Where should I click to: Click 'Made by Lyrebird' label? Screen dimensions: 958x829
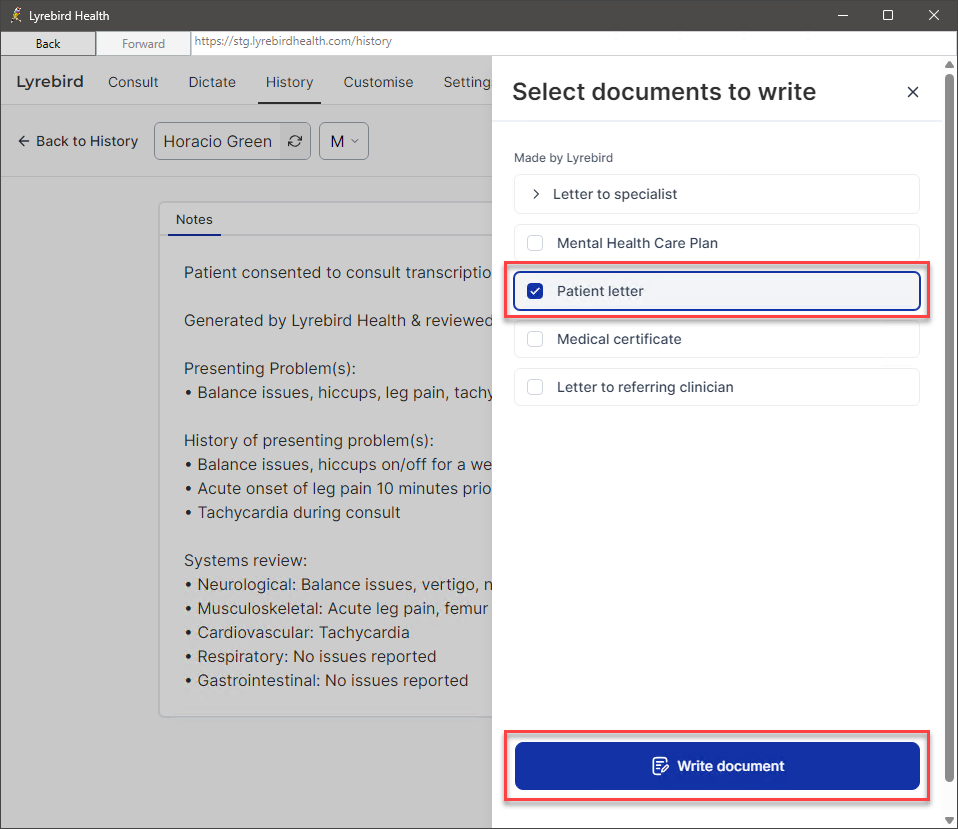(x=563, y=158)
